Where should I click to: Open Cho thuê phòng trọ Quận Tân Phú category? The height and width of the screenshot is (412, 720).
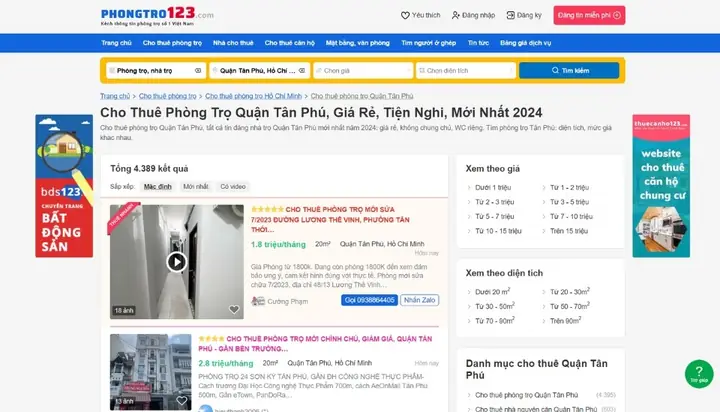pyautogui.click(x=526, y=395)
